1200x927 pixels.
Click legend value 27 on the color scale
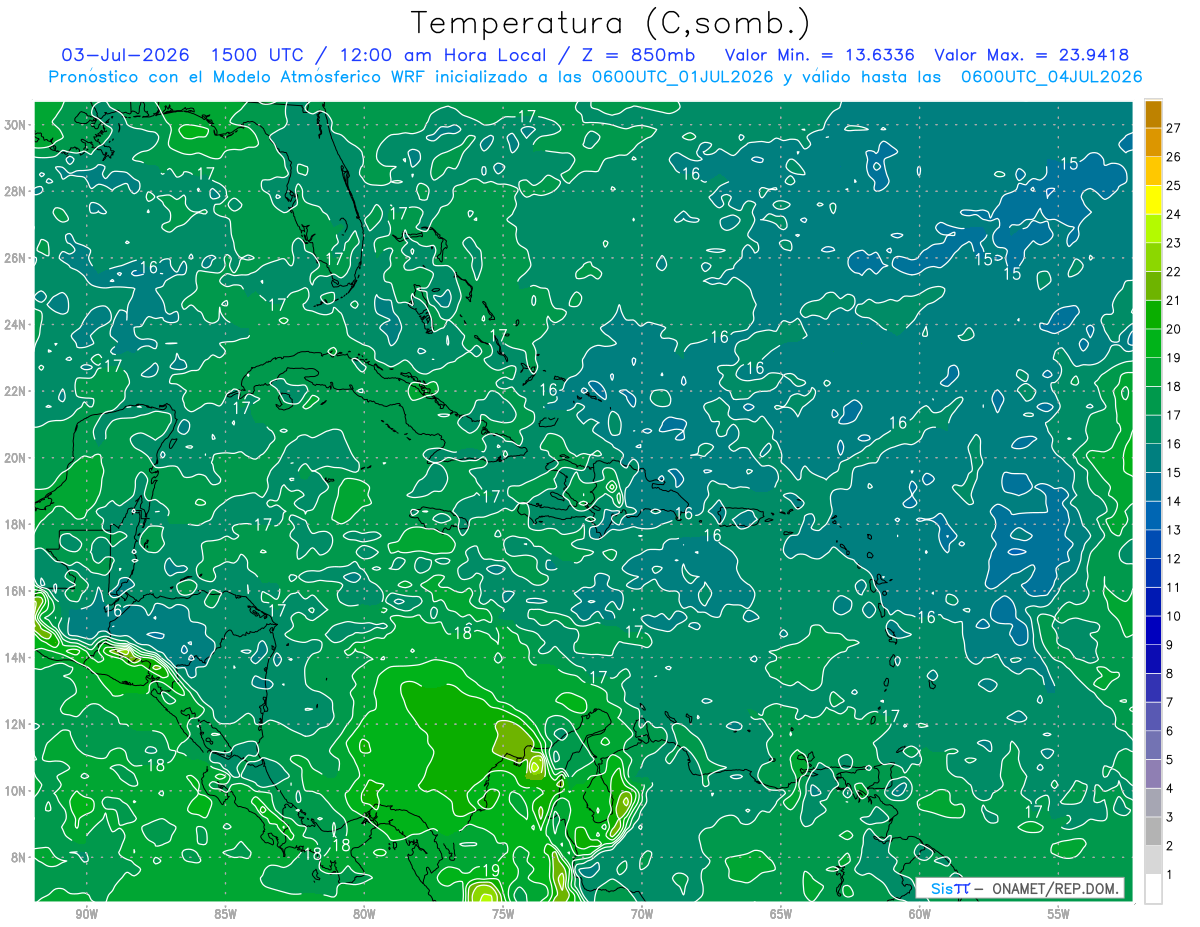coord(1174,127)
